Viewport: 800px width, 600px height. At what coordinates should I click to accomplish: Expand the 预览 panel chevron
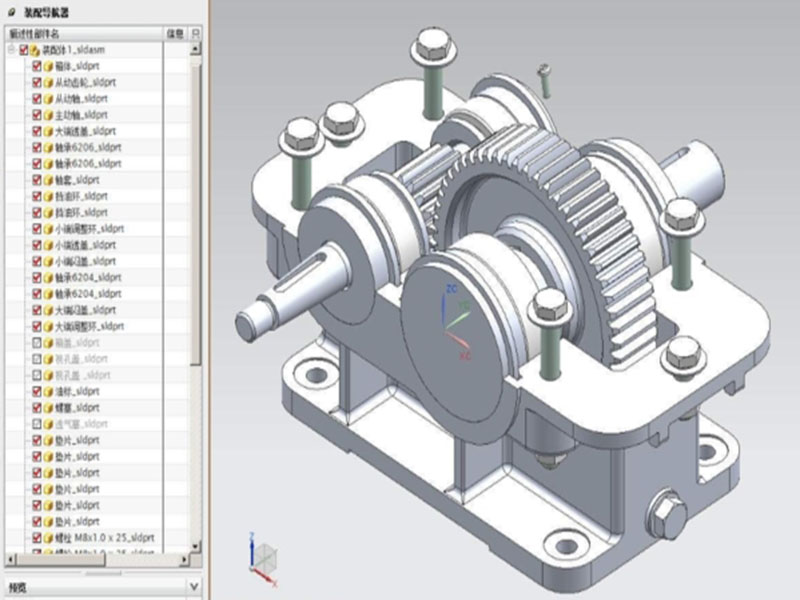point(194,586)
